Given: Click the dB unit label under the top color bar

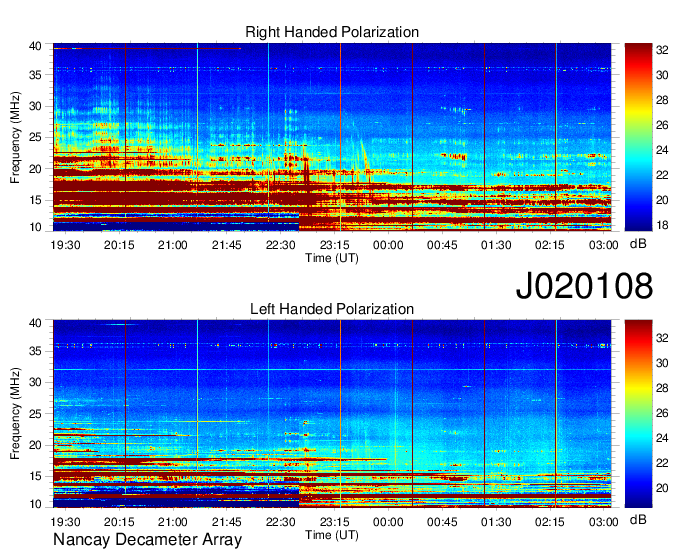Looking at the screenshot, I should tap(638, 244).
